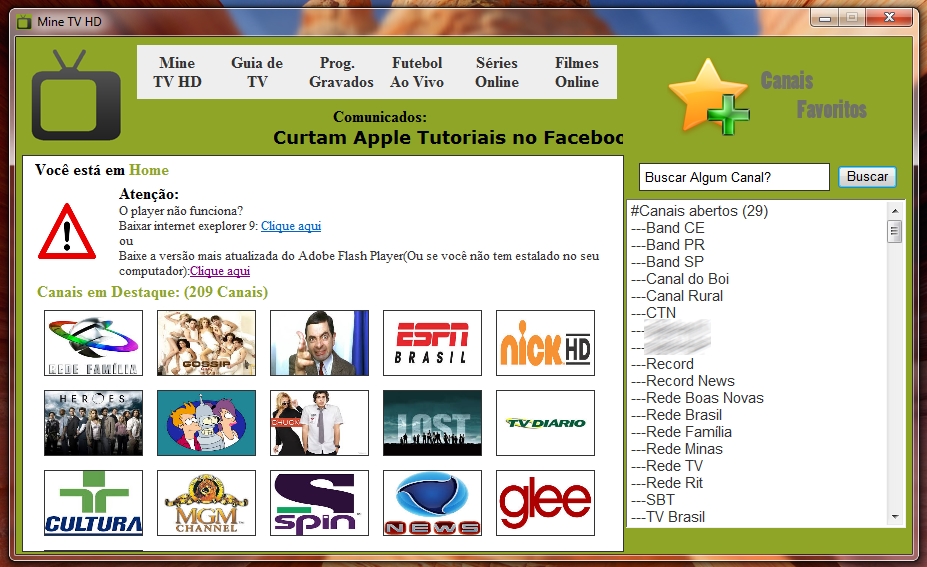Open the Futurama series thumbnail

(x=206, y=423)
